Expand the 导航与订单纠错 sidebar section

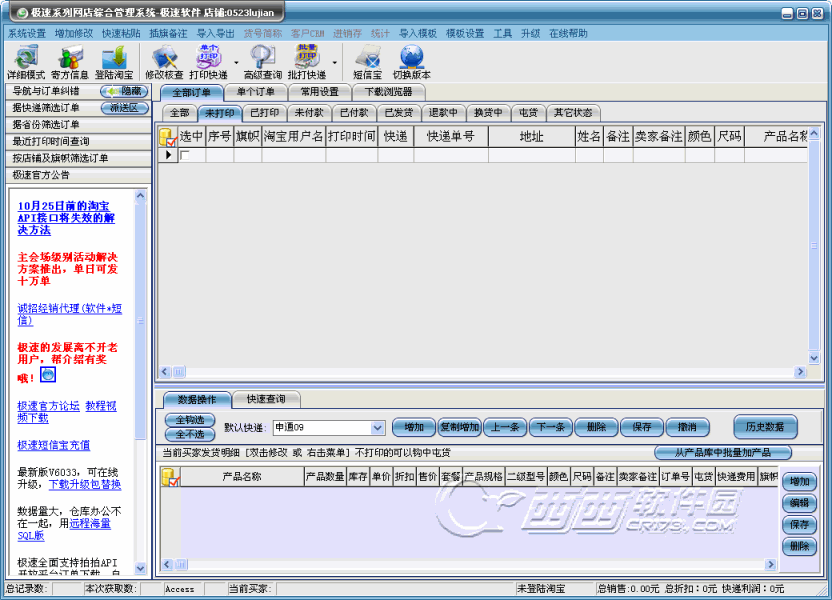click(x=46, y=91)
